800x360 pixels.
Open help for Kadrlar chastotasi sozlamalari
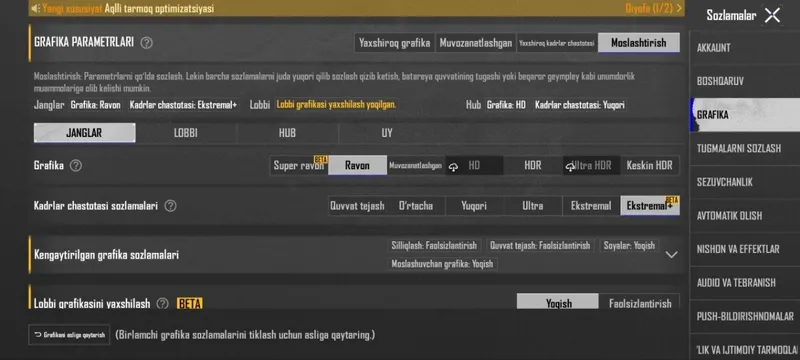pos(170,206)
